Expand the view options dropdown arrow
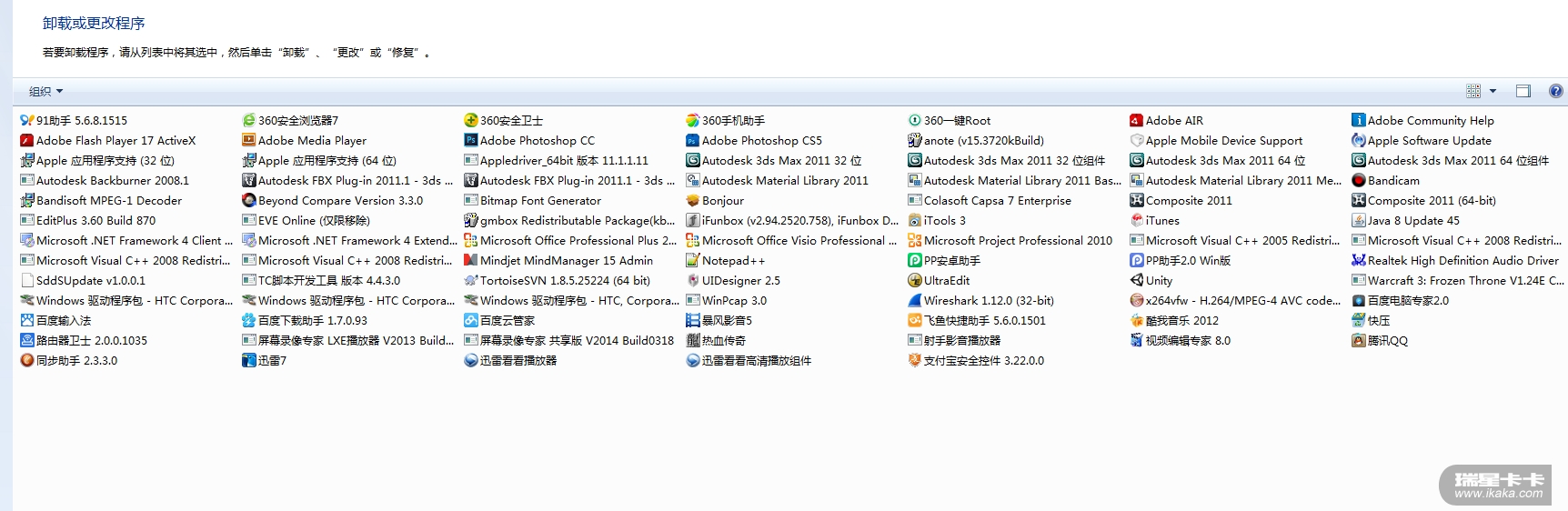The width and height of the screenshot is (1568, 511). [x=1493, y=91]
